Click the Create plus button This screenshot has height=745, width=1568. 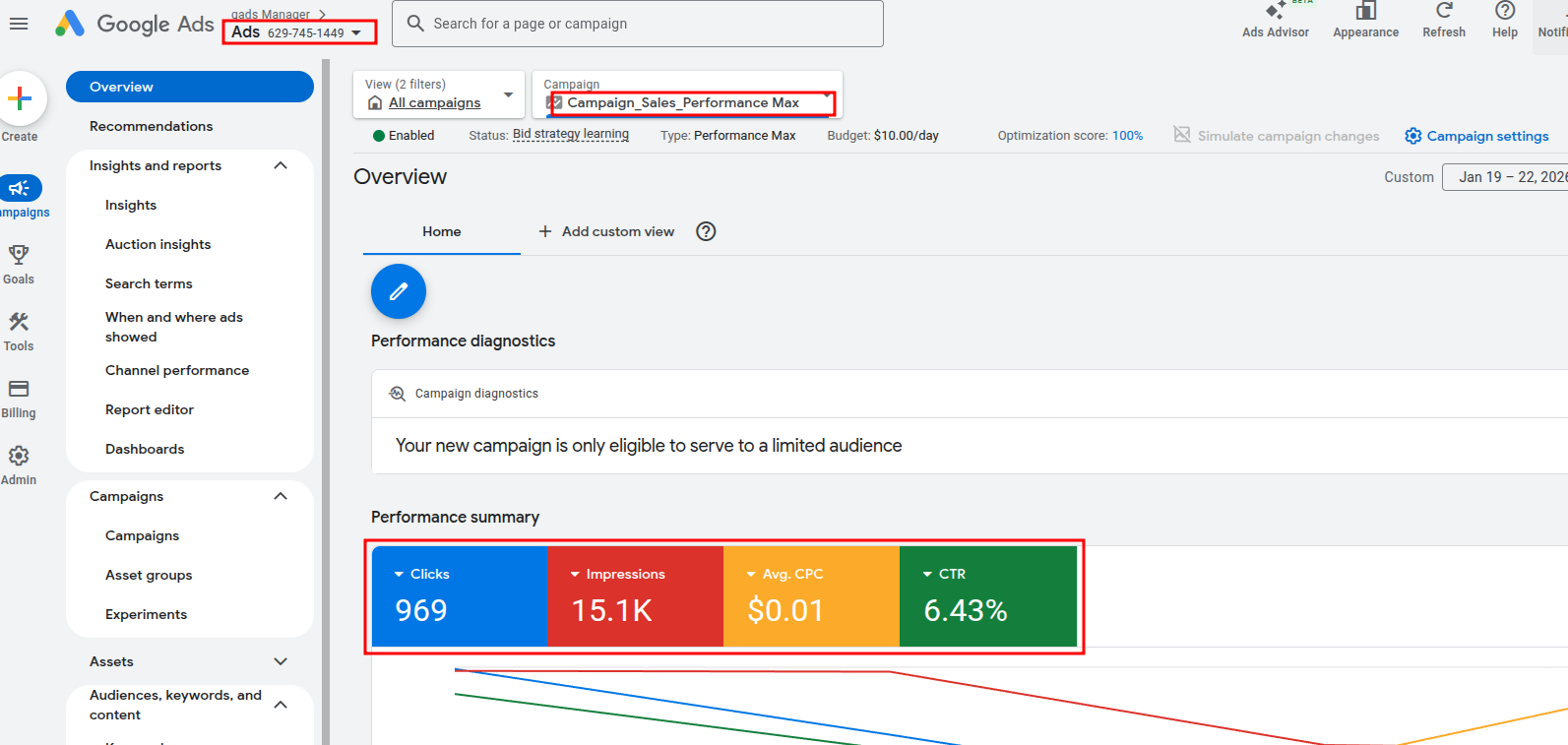tap(20, 98)
